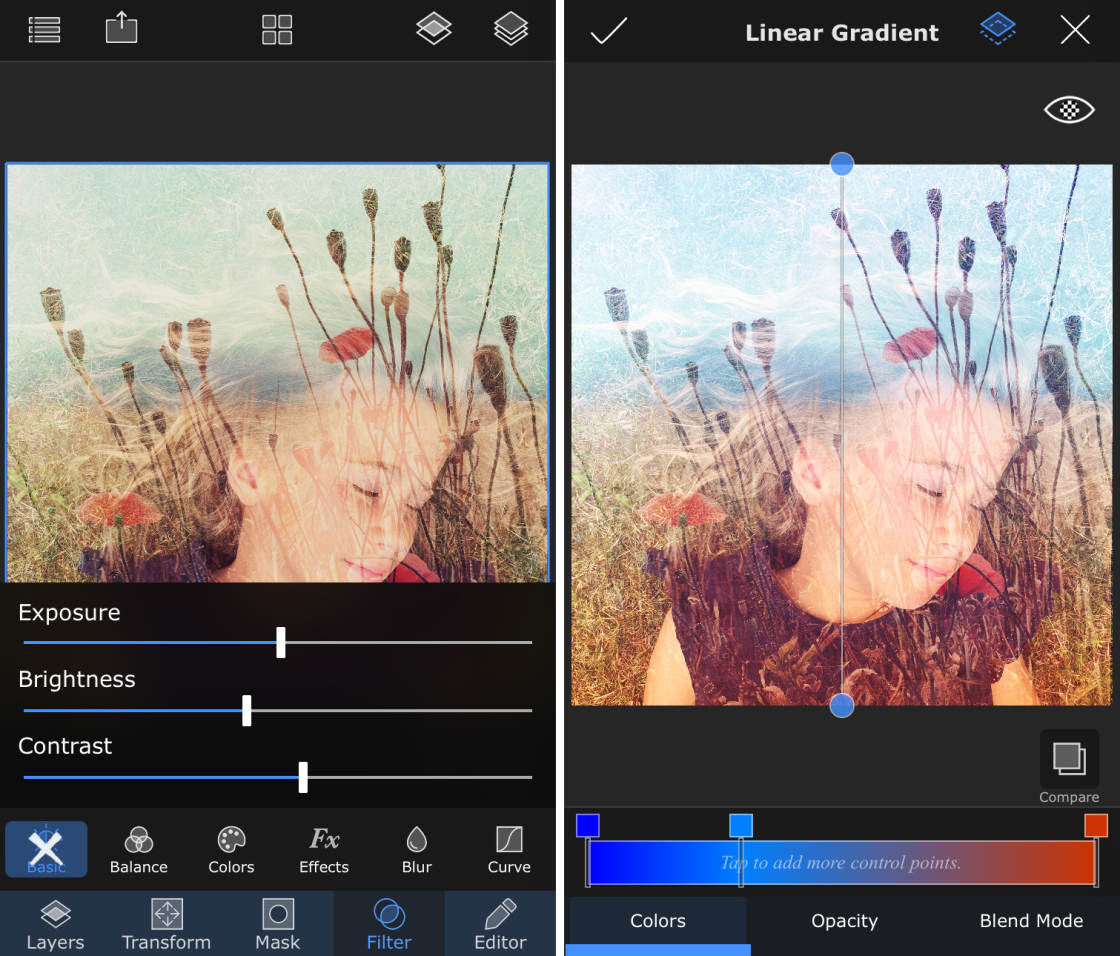Screen dimensions: 1120x956
Task: Open the Blend Mode tab
Action: [x=1031, y=921]
